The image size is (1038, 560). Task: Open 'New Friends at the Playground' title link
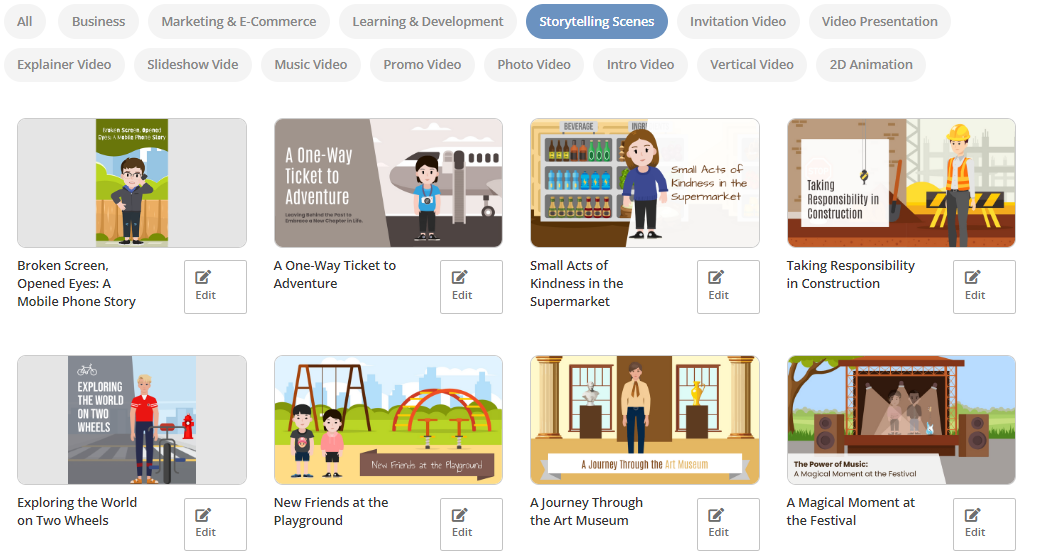click(331, 511)
